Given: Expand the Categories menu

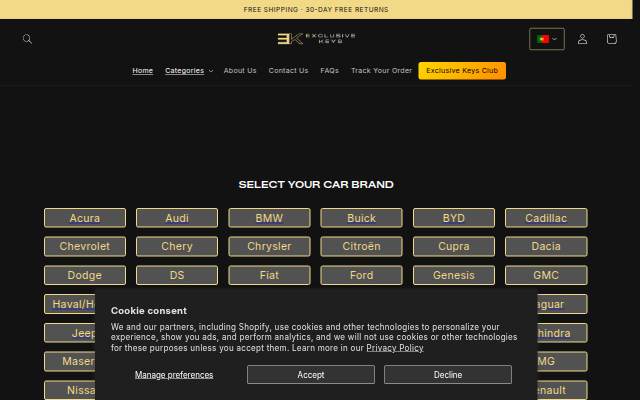Looking at the screenshot, I should [x=189, y=71].
